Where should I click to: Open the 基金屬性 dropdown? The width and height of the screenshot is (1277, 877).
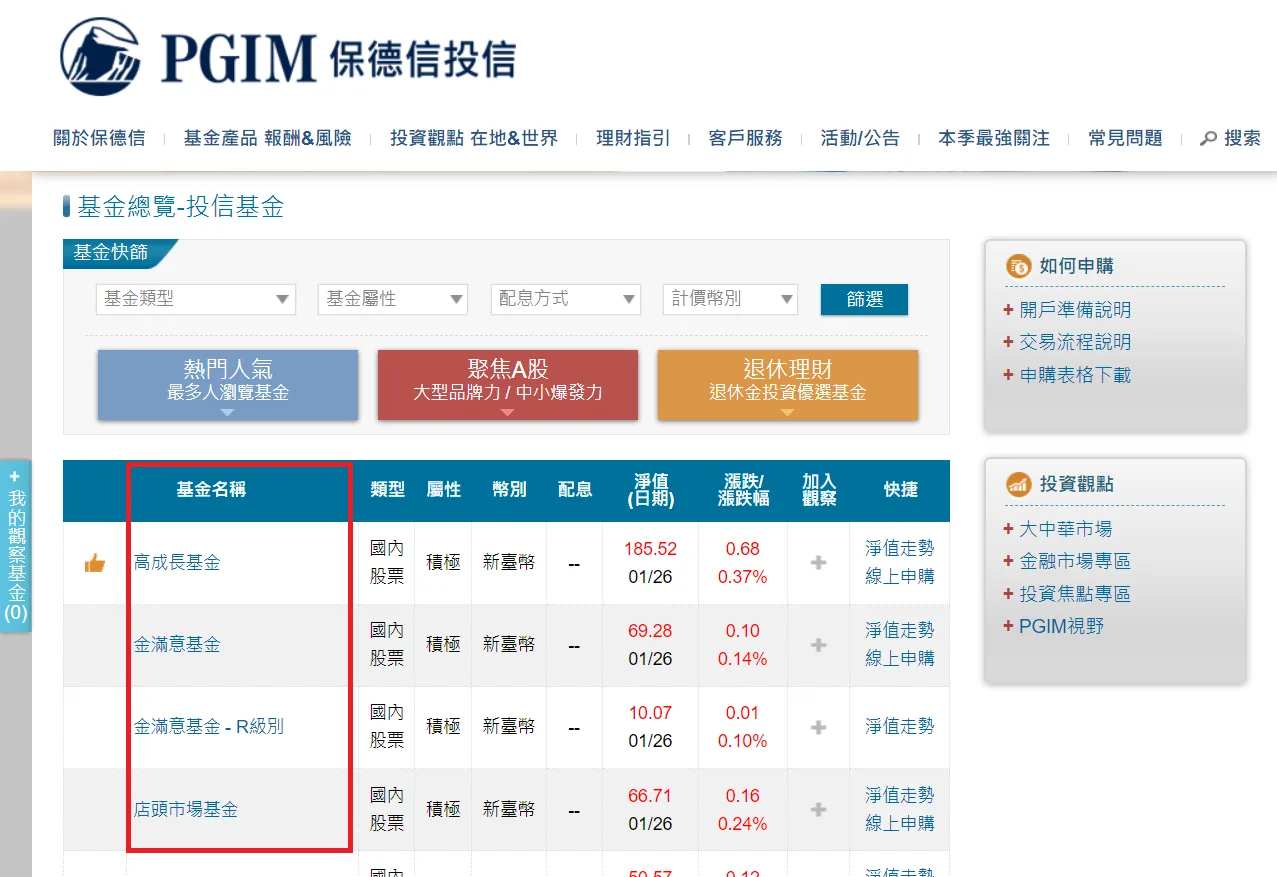point(393,299)
